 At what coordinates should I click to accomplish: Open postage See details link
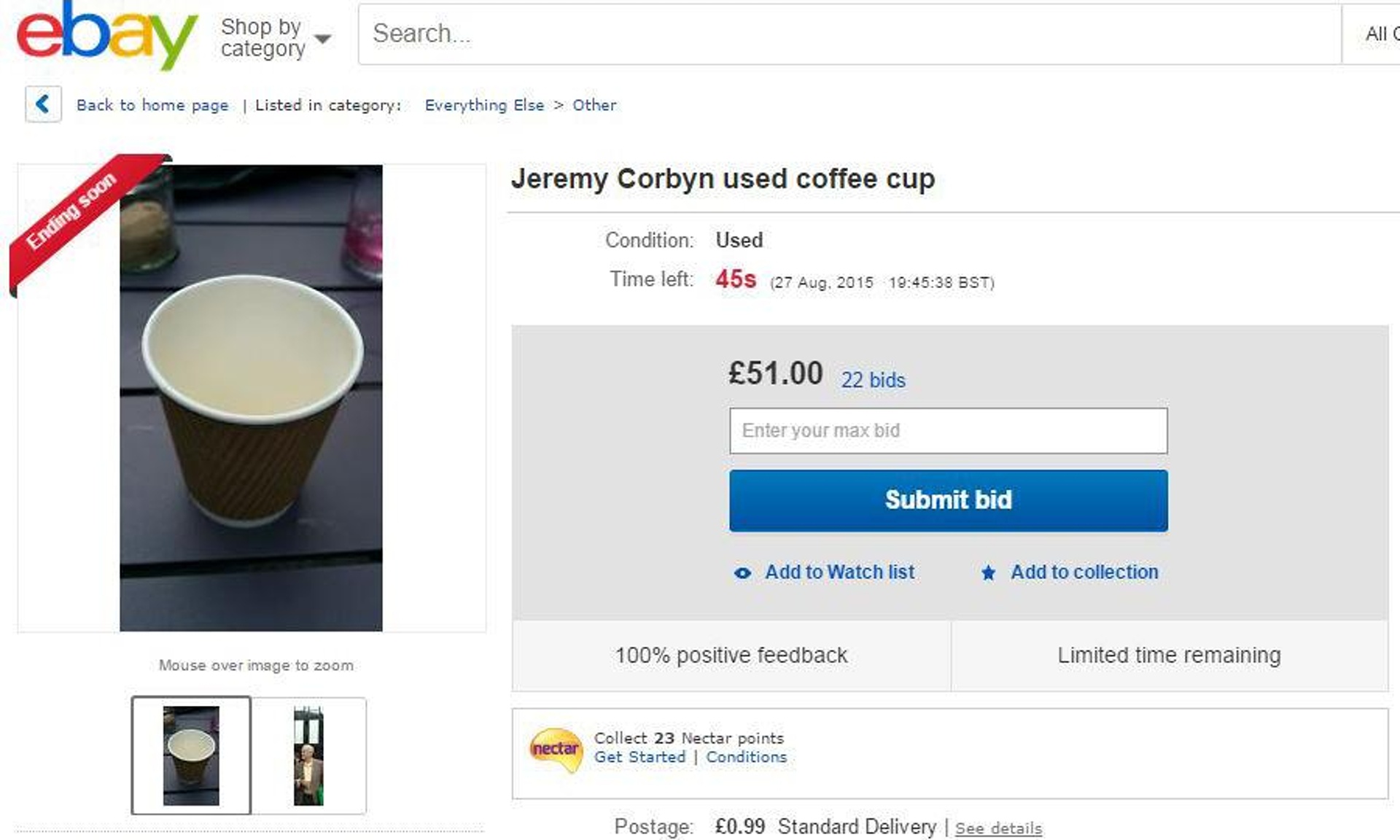click(x=998, y=828)
